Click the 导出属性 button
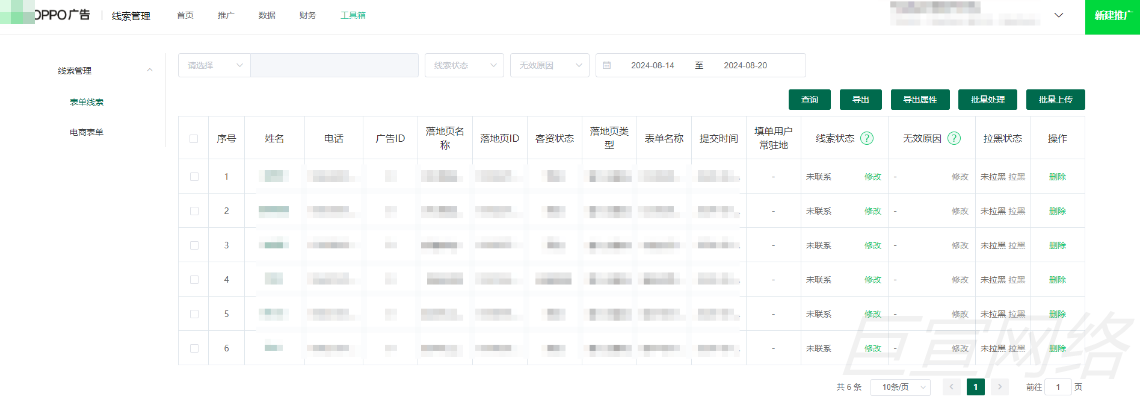Viewport: 1143px width, 399px height. tap(920, 100)
